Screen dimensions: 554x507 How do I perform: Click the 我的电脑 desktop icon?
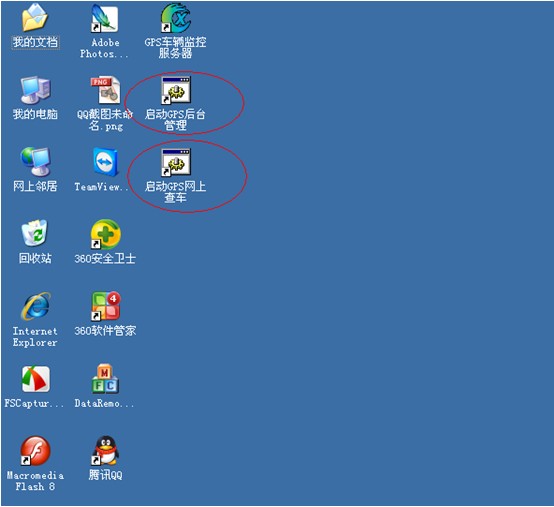click(35, 90)
